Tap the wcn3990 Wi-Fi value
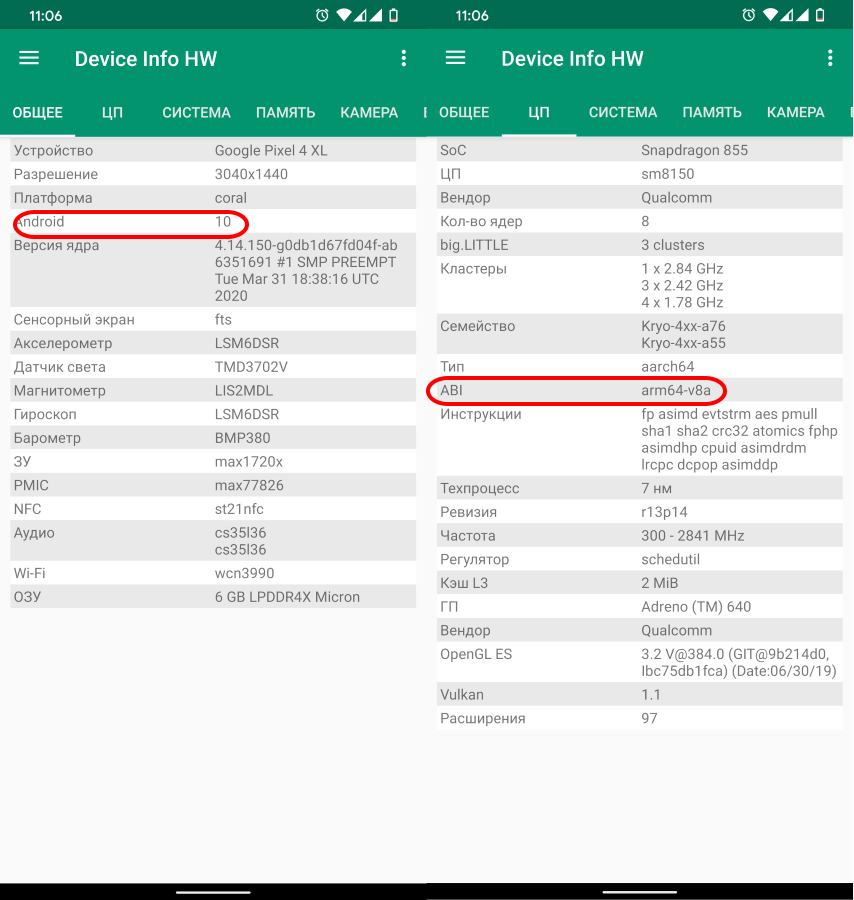This screenshot has height=900, width=854. pyautogui.click(x=244, y=573)
